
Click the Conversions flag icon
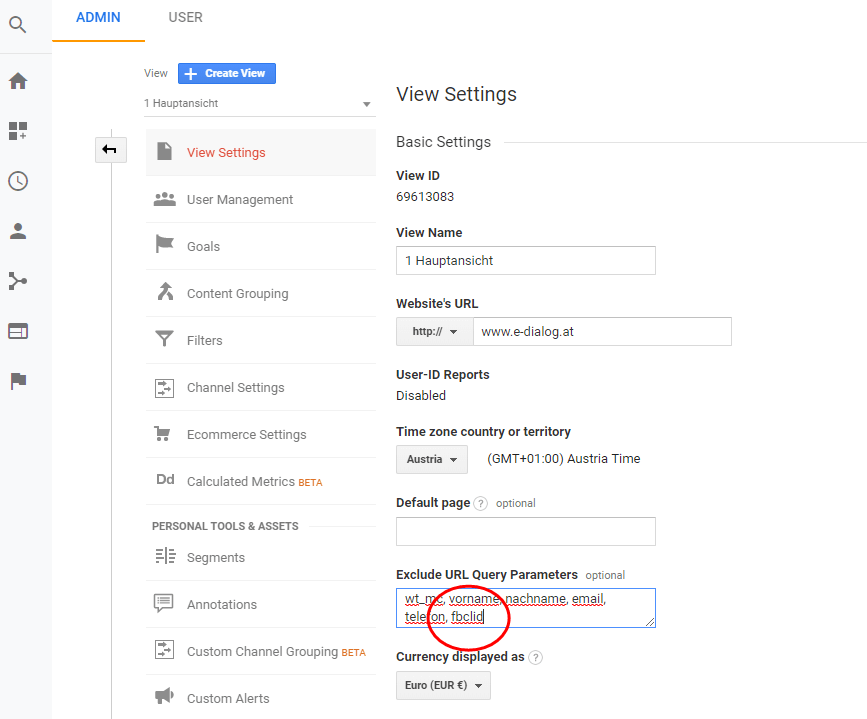point(18,381)
